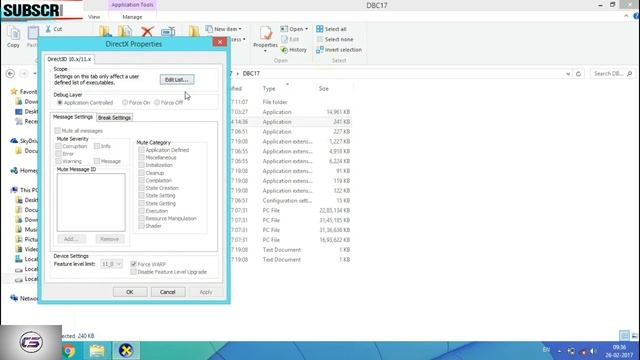
Task: Close the DirectX Properties dialog
Action: (x=220, y=42)
